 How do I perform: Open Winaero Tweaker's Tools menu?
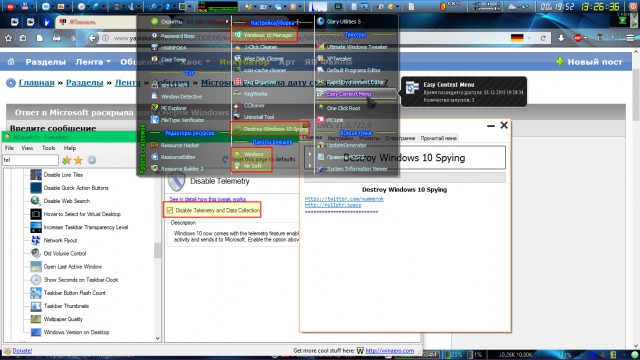click(x=49, y=148)
